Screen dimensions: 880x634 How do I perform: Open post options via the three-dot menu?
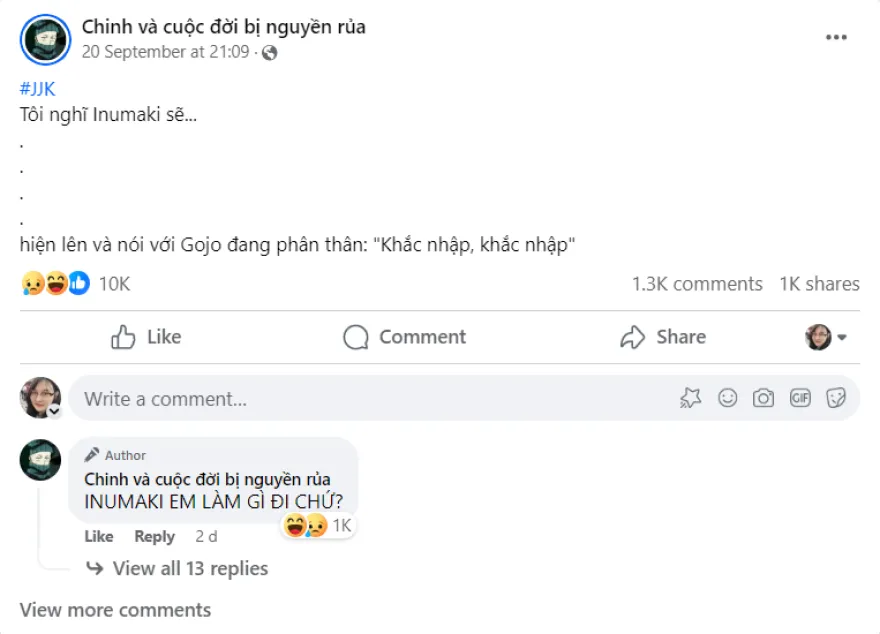point(836,38)
